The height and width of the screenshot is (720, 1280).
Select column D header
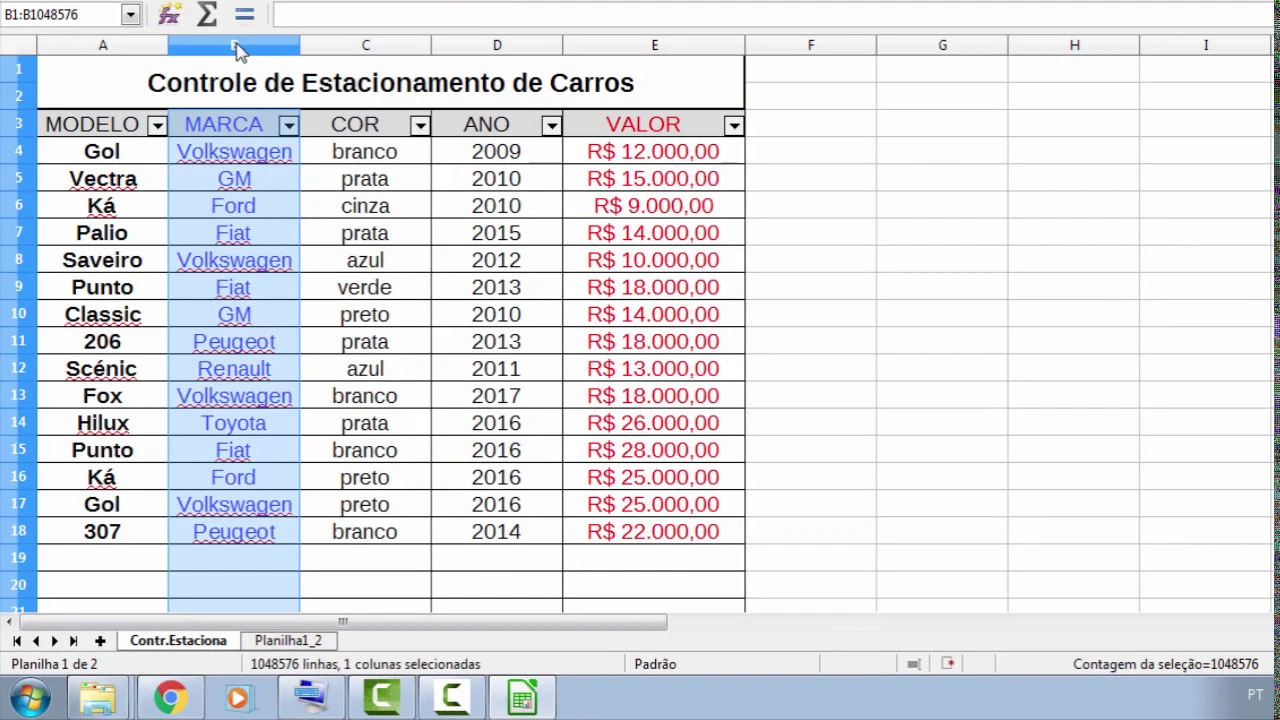[x=497, y=45]
